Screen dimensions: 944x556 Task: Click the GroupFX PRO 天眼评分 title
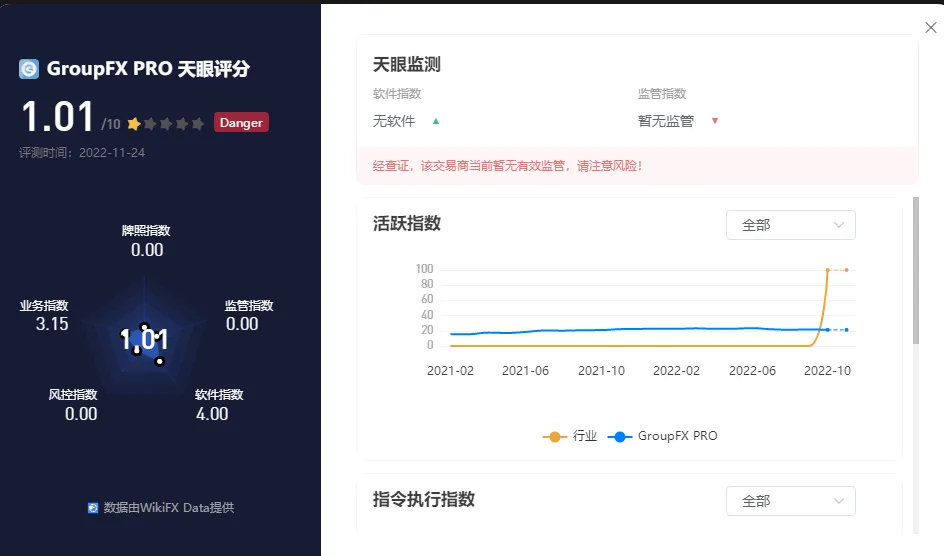click(x=148, y=69)
